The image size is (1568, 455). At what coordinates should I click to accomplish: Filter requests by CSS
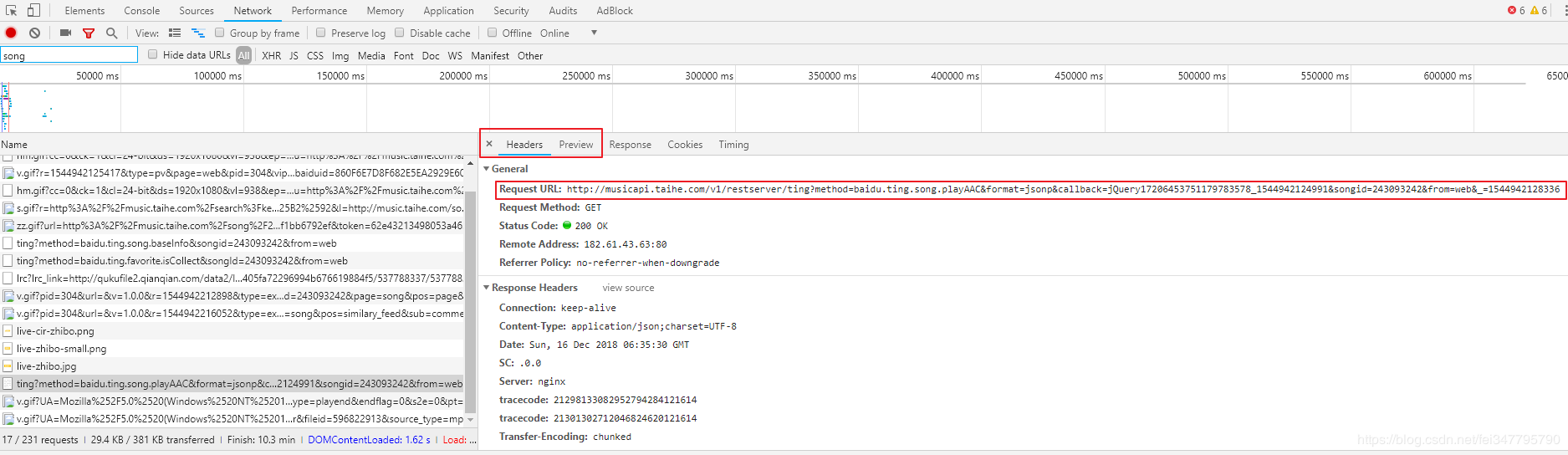314,55
